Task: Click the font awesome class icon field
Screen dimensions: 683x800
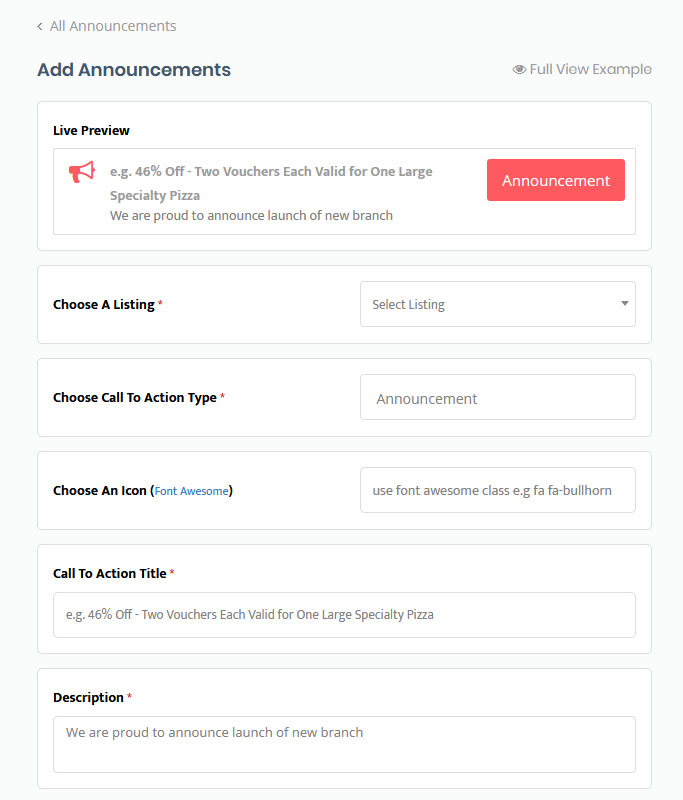Action: point(497,490)
